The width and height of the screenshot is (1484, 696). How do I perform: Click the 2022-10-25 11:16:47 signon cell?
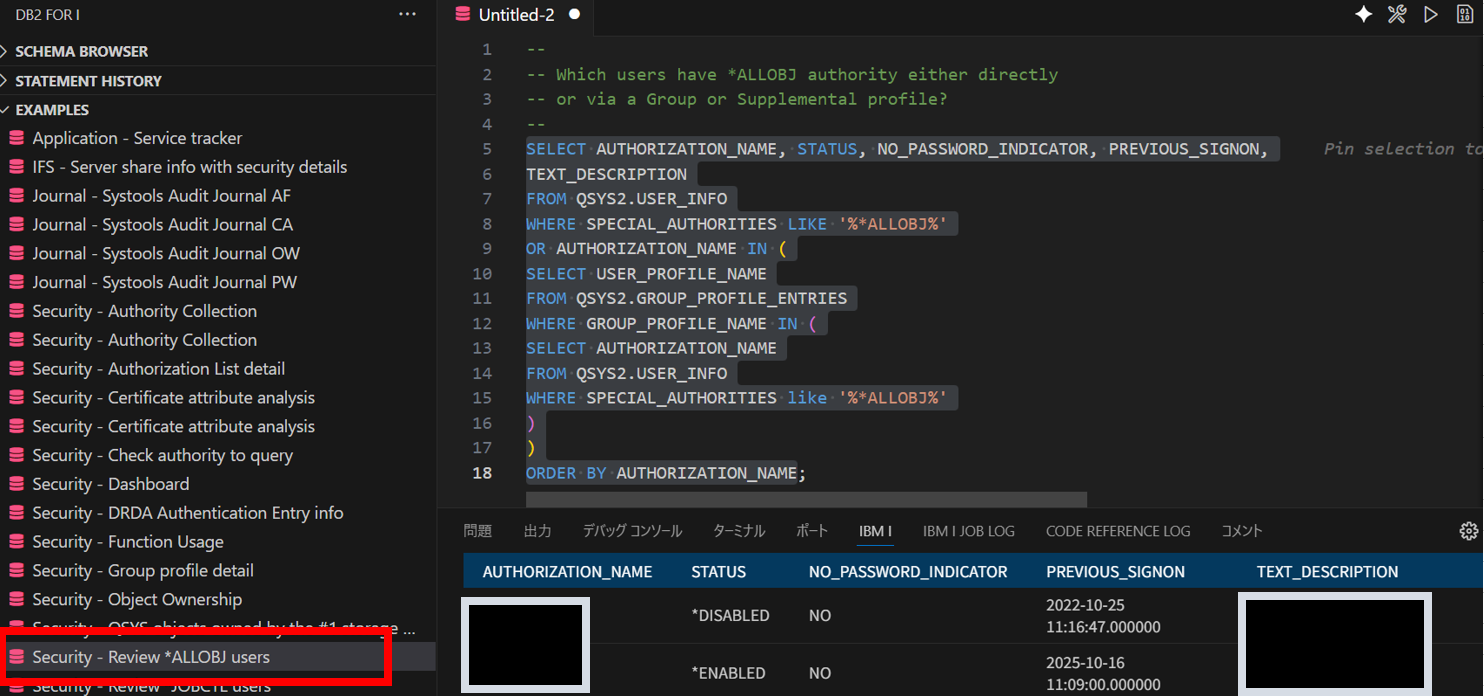(x=1103, y=616)
